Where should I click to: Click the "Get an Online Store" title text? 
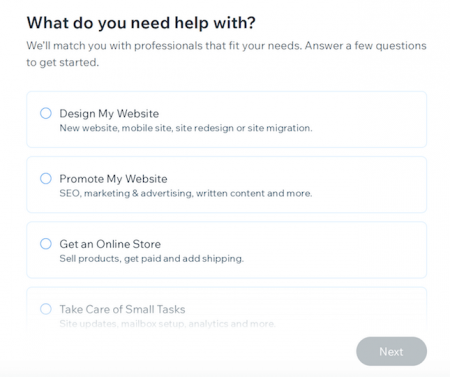tap(110, 244)
